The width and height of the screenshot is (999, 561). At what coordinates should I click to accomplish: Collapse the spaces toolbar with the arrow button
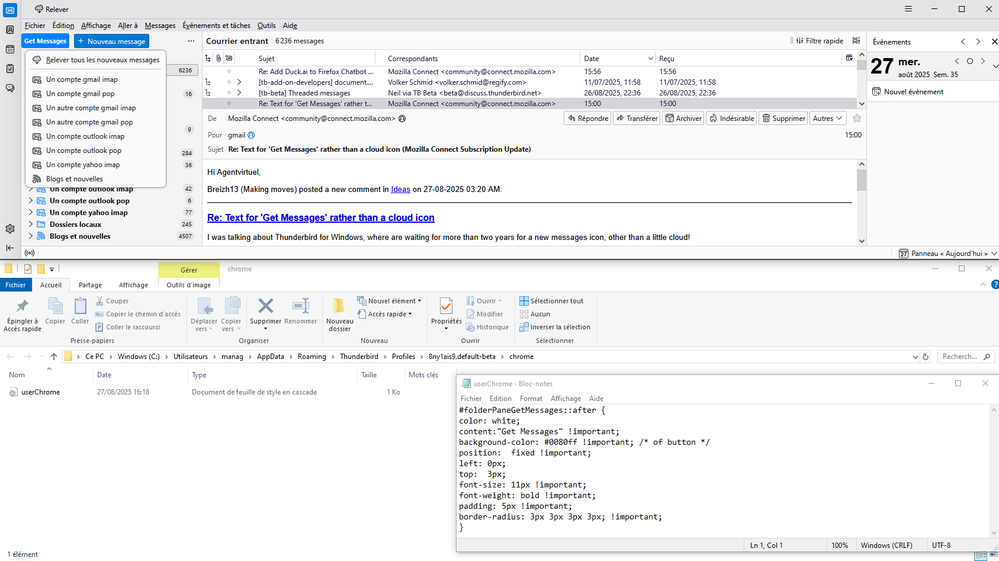pos(10,247)
